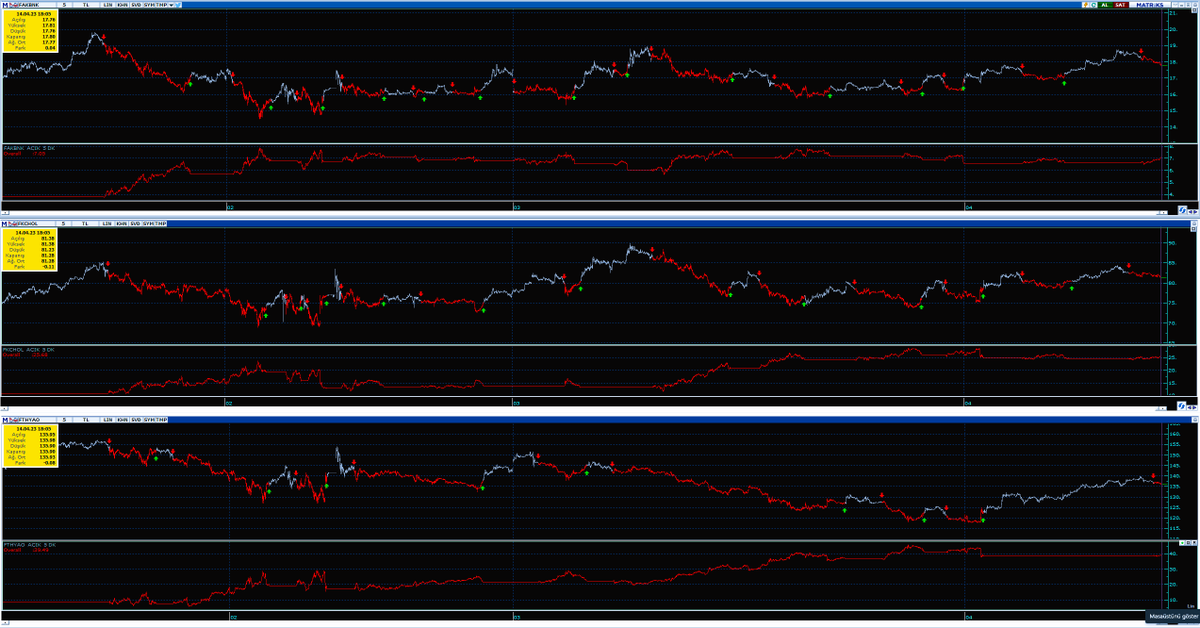Click the AL buy button
Screen dimensions: 1200x628
(x=1105, y=5)
